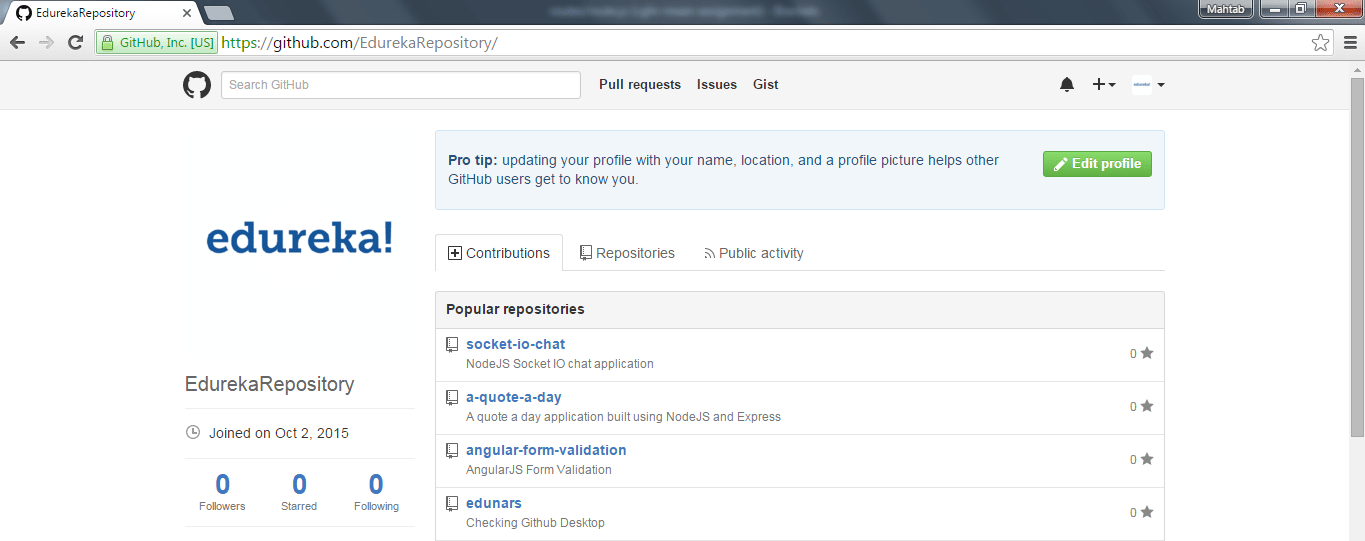This screenshot has height=541, width=1365.
Task: Open the a-quote-a-day repository
Action: click(514, 397)
